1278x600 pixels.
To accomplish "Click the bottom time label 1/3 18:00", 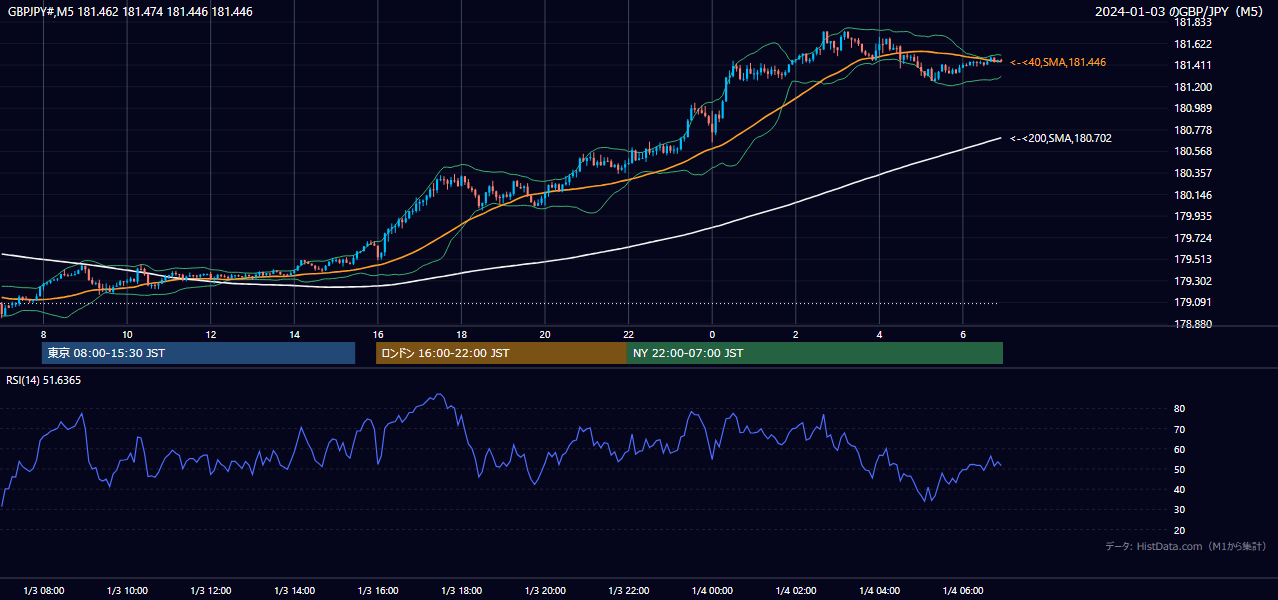I will point(461,591).
